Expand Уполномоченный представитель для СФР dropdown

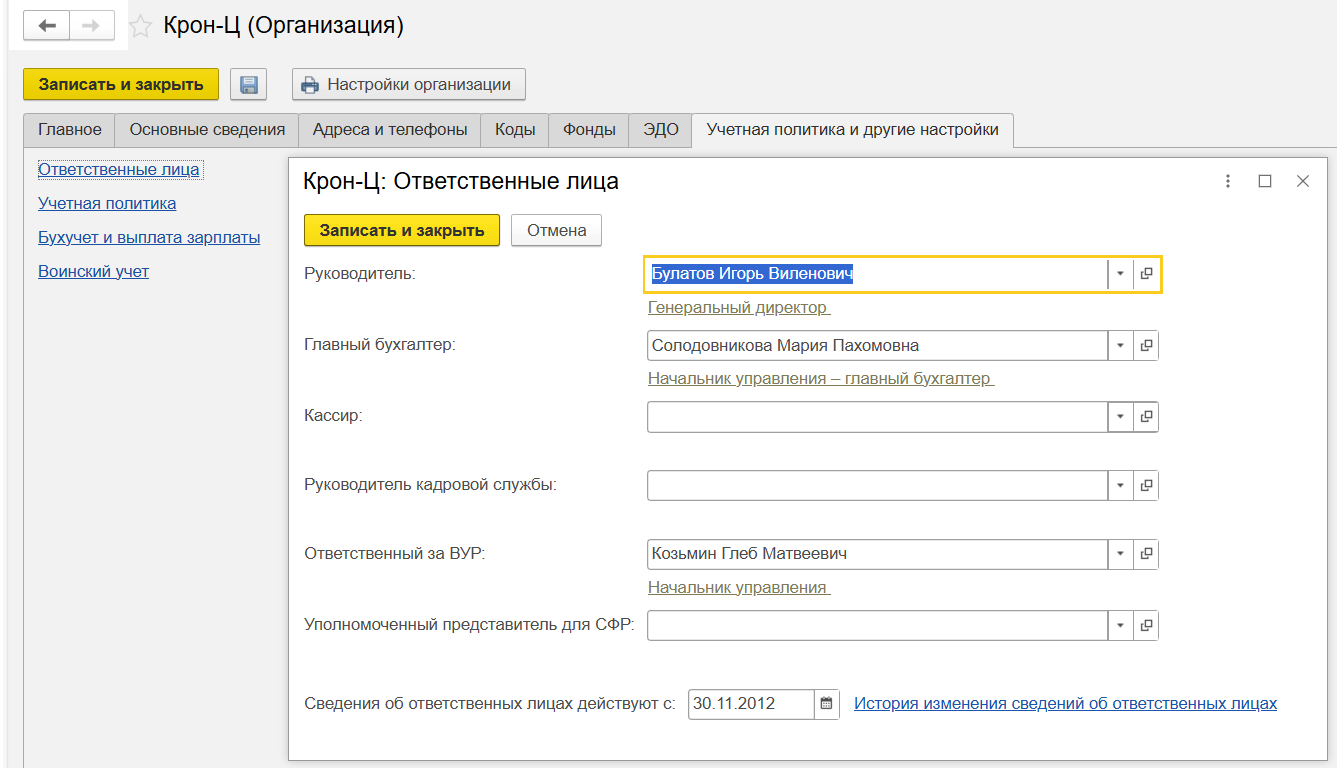(1120, 626)
